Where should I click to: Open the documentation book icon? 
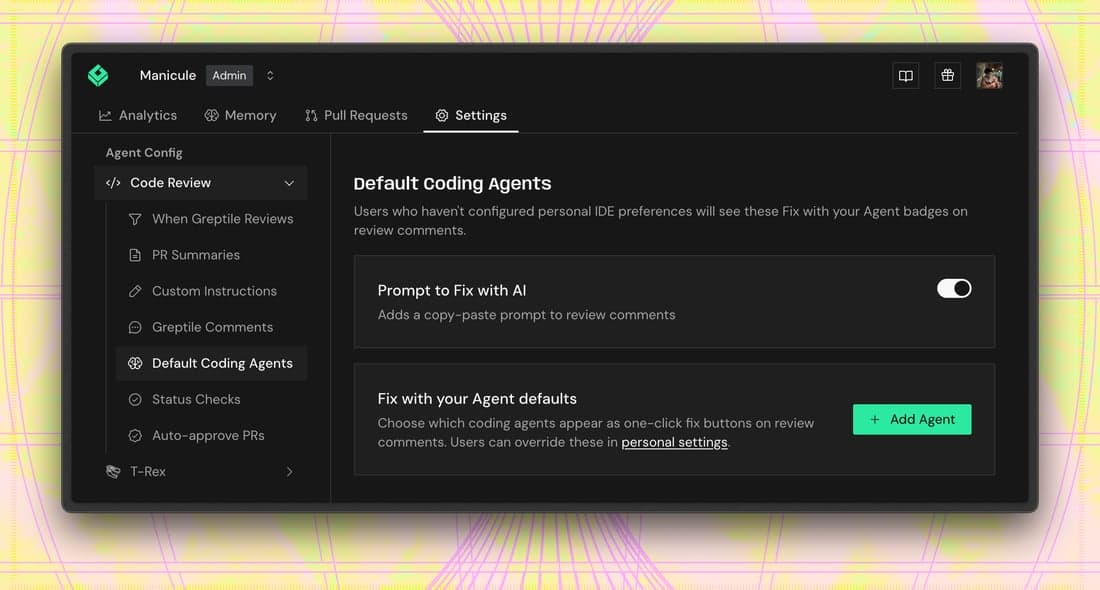(x=906, y=76)
